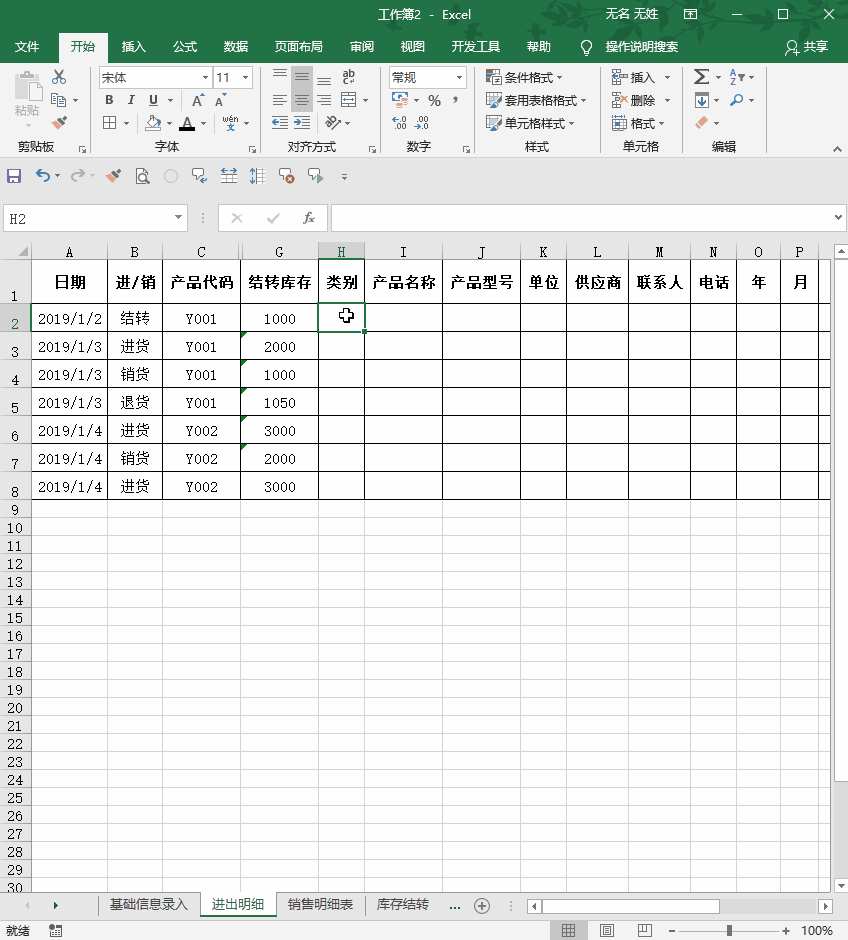848x940 pixels.
Task: Increase indent icon
Action: tap(302, 123)
